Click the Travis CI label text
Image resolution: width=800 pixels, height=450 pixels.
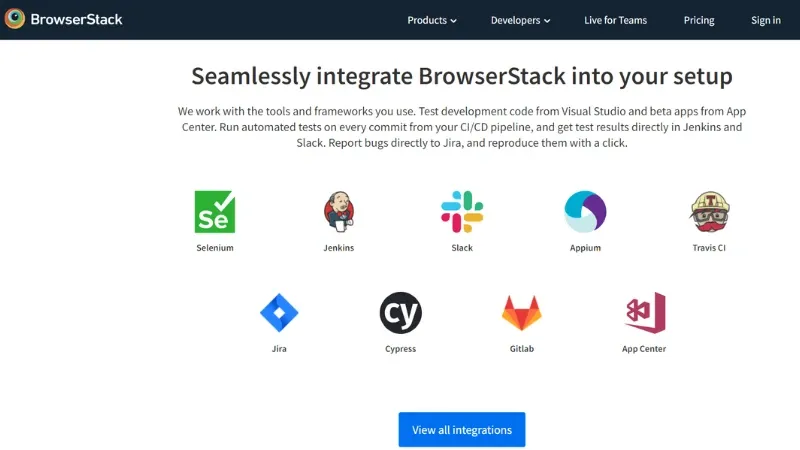coord(709,248)
